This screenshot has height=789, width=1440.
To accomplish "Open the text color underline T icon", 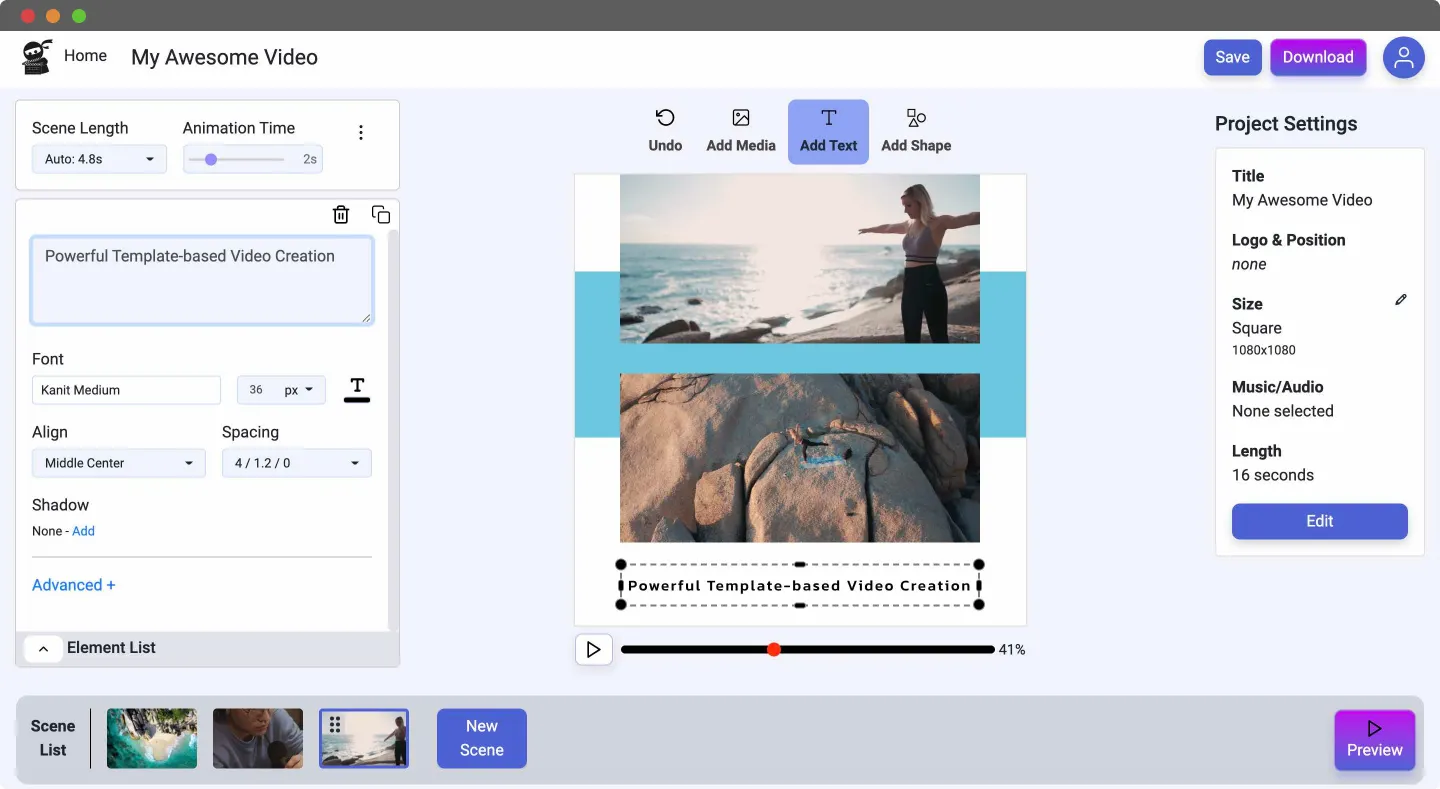I will click(357, 390).
